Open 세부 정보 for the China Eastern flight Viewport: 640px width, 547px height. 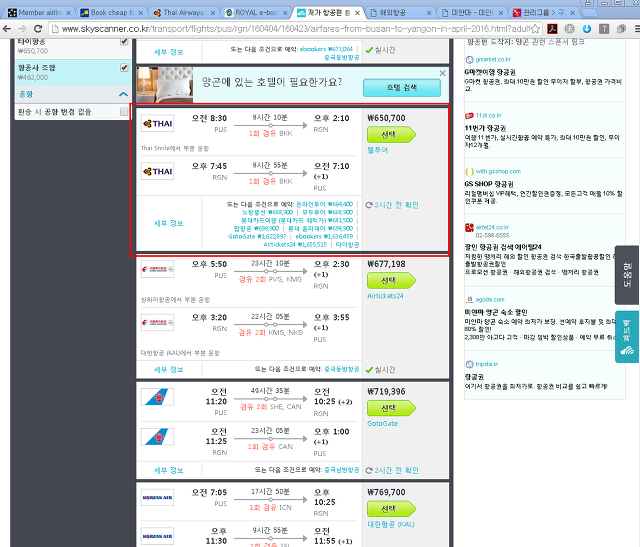pyautogui.click(x=169, y=369)
